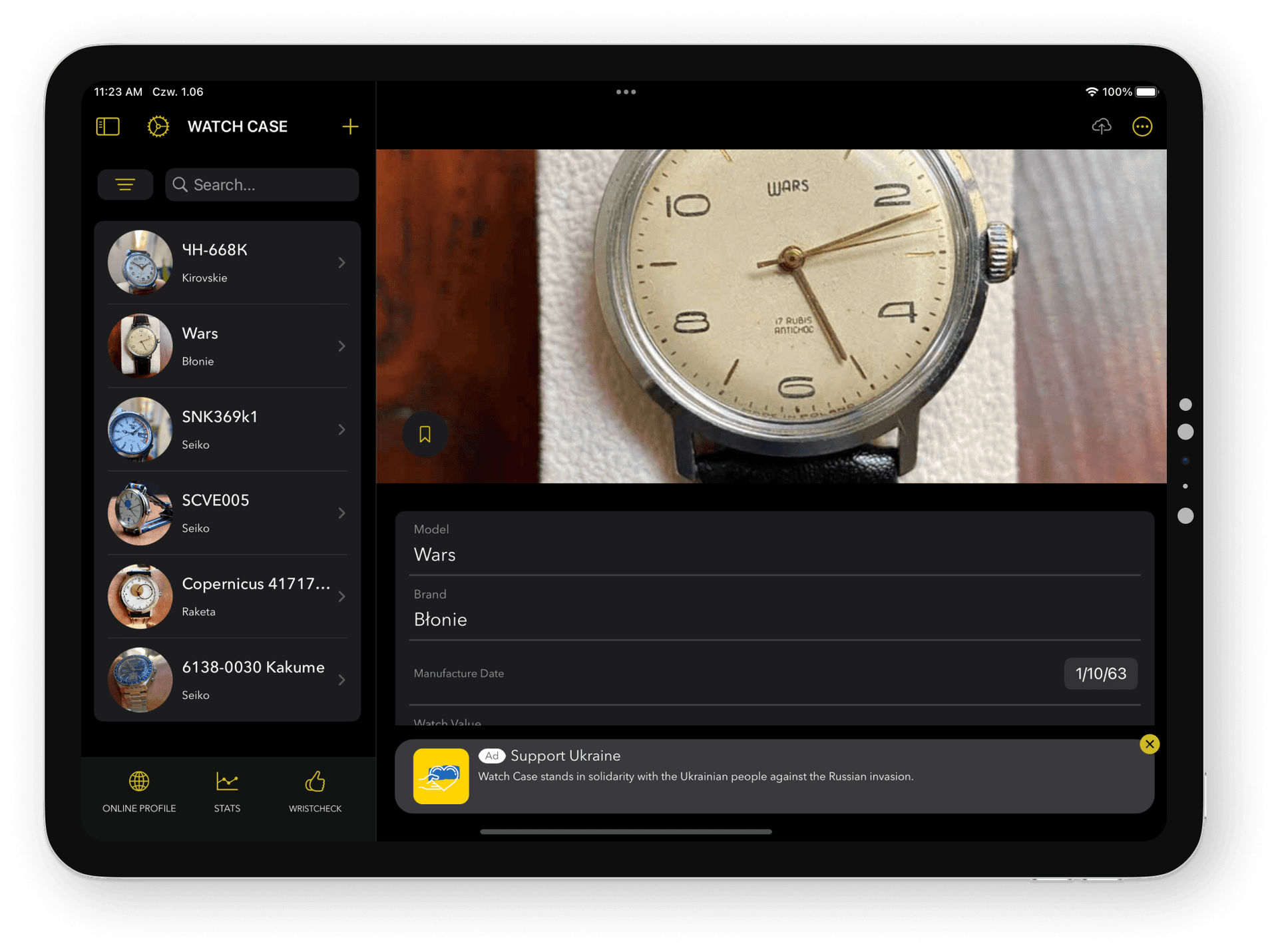Open the more options ellipsis circle
The height and width of the screenshot is (952, 1278).
click(1142, 126)
